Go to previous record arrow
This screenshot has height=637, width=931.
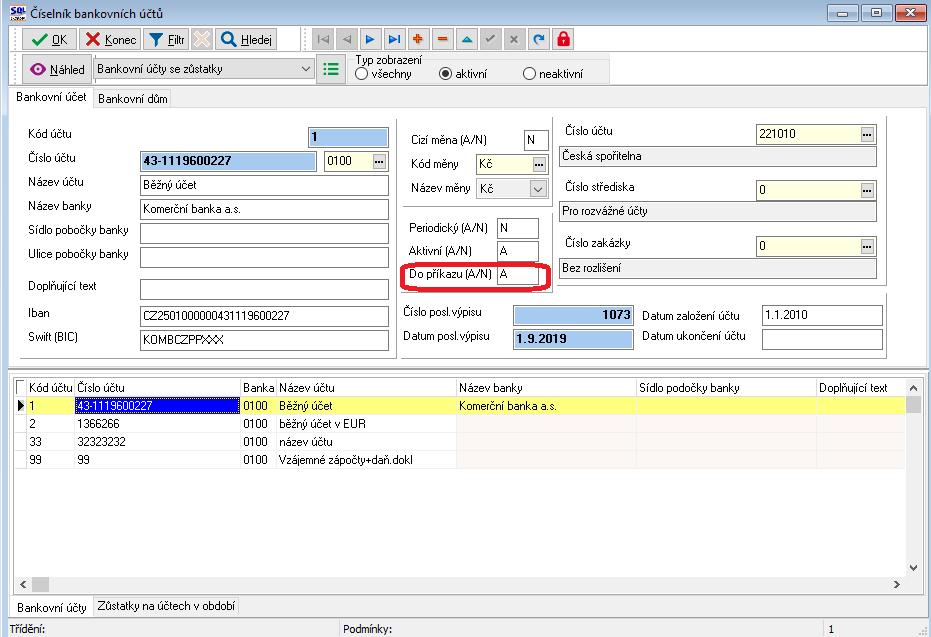pyautogui.click(x=347, y=39)
